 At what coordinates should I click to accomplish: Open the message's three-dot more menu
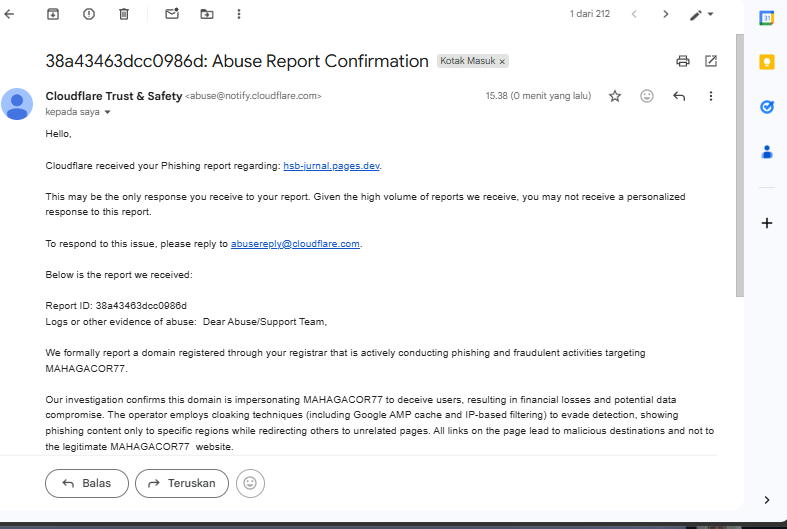pyautogui.click(x=711, y=96)
